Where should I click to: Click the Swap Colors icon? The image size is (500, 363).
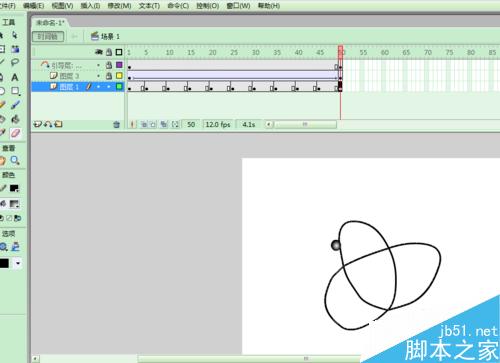17,218
